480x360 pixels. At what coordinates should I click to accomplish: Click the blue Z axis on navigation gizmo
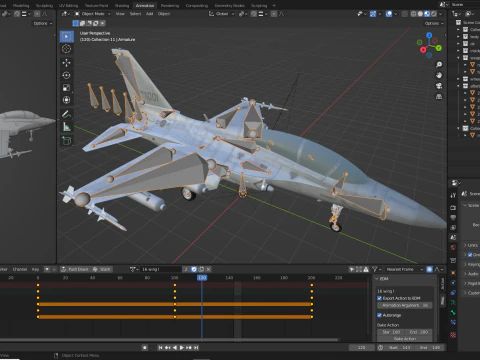point(429,35)
